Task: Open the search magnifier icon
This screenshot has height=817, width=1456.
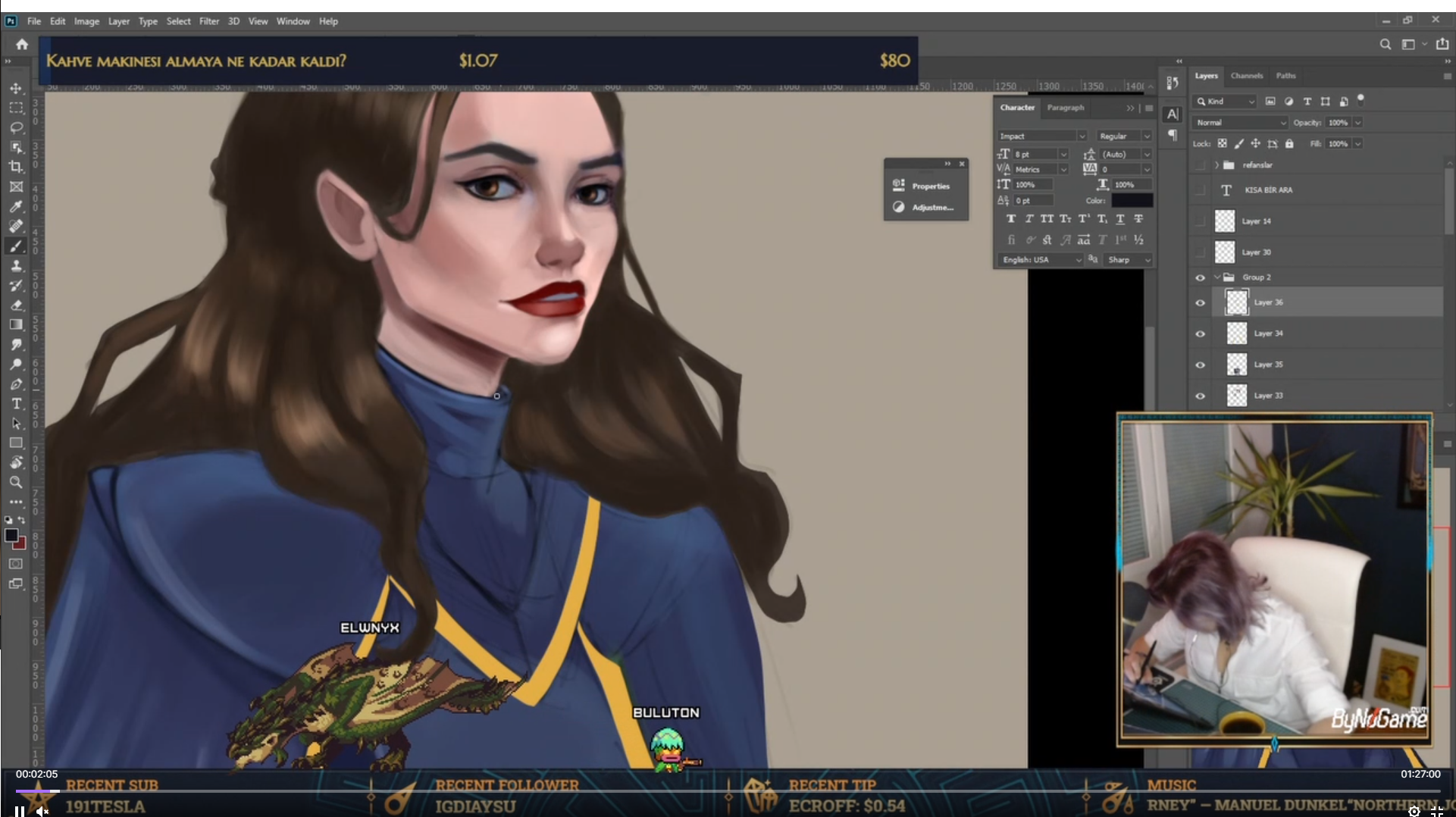Action: point(1385,44)
